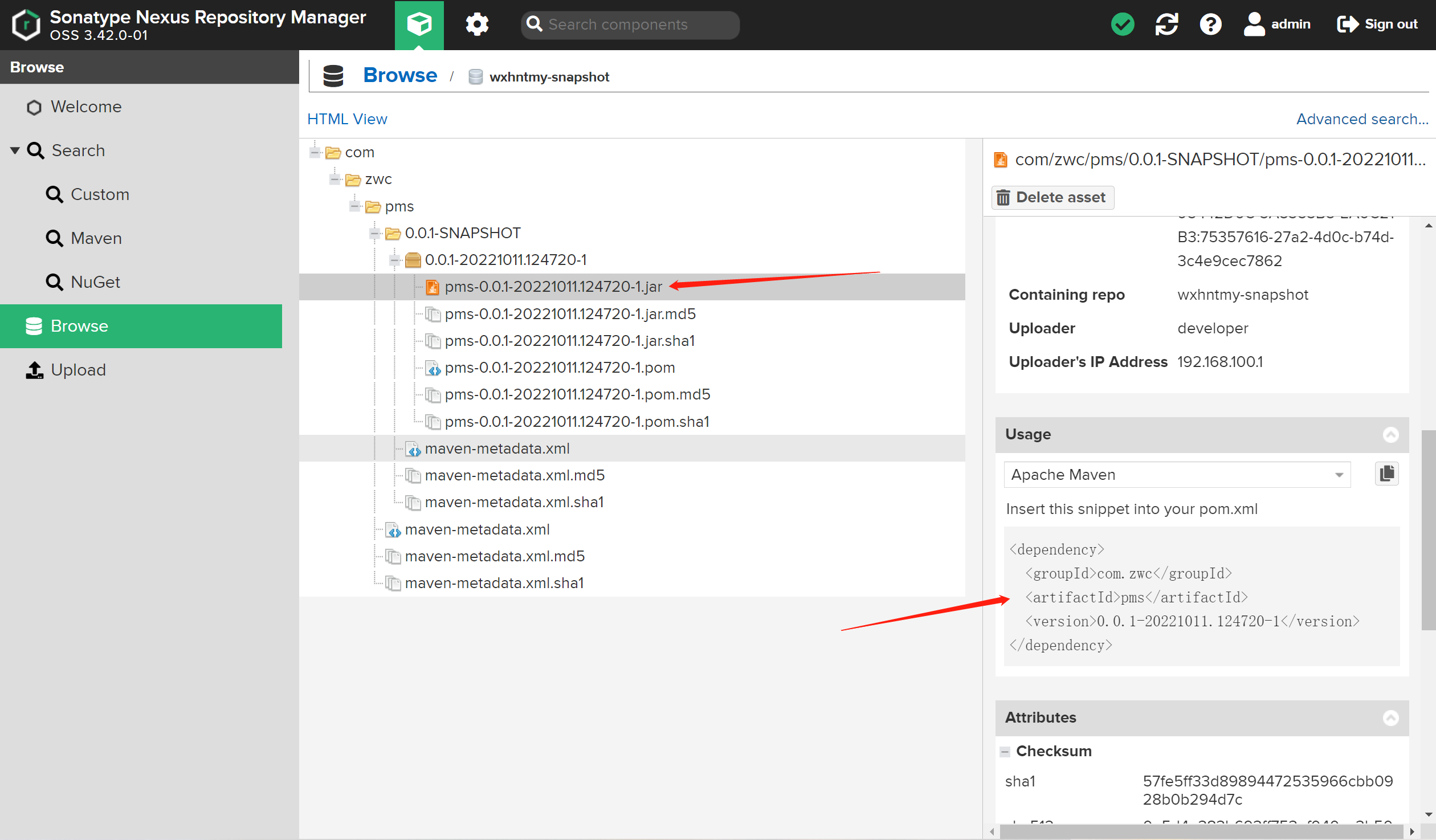
Task: Open the Search section
Action: coord(78,151)
